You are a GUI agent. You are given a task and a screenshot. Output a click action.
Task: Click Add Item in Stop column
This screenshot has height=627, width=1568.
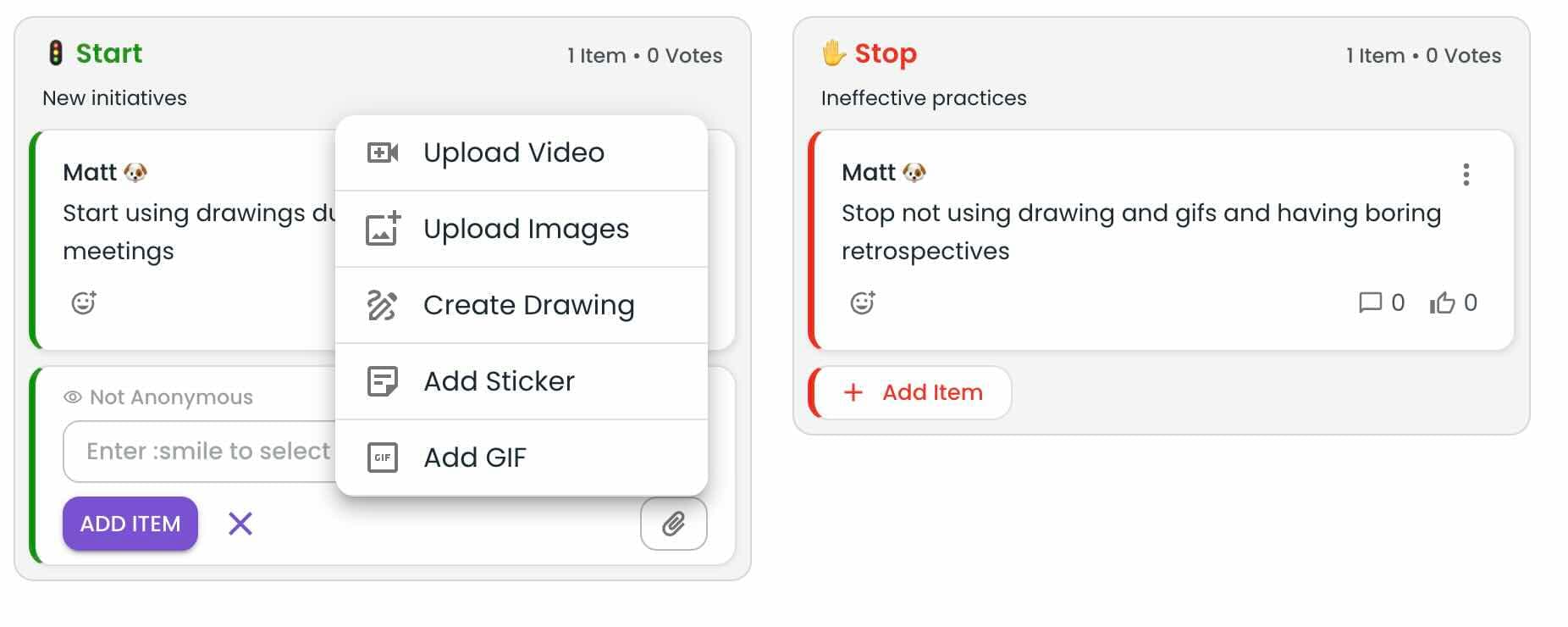tap(914, 392)
